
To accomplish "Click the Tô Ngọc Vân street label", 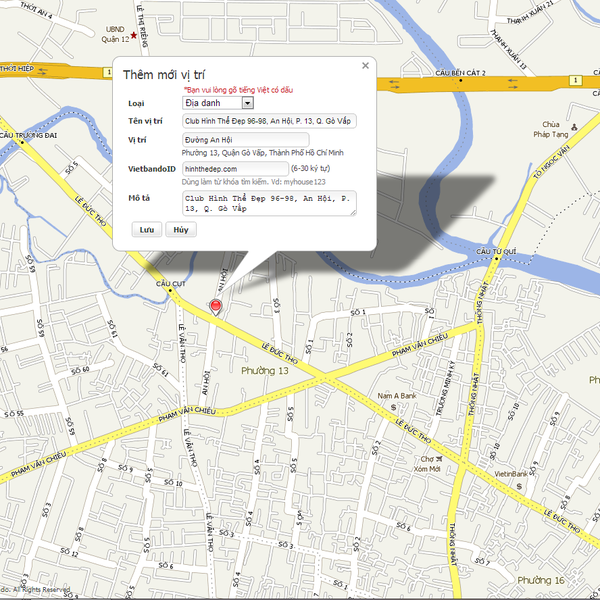I will pyautogui.click(x=551, y=162).
